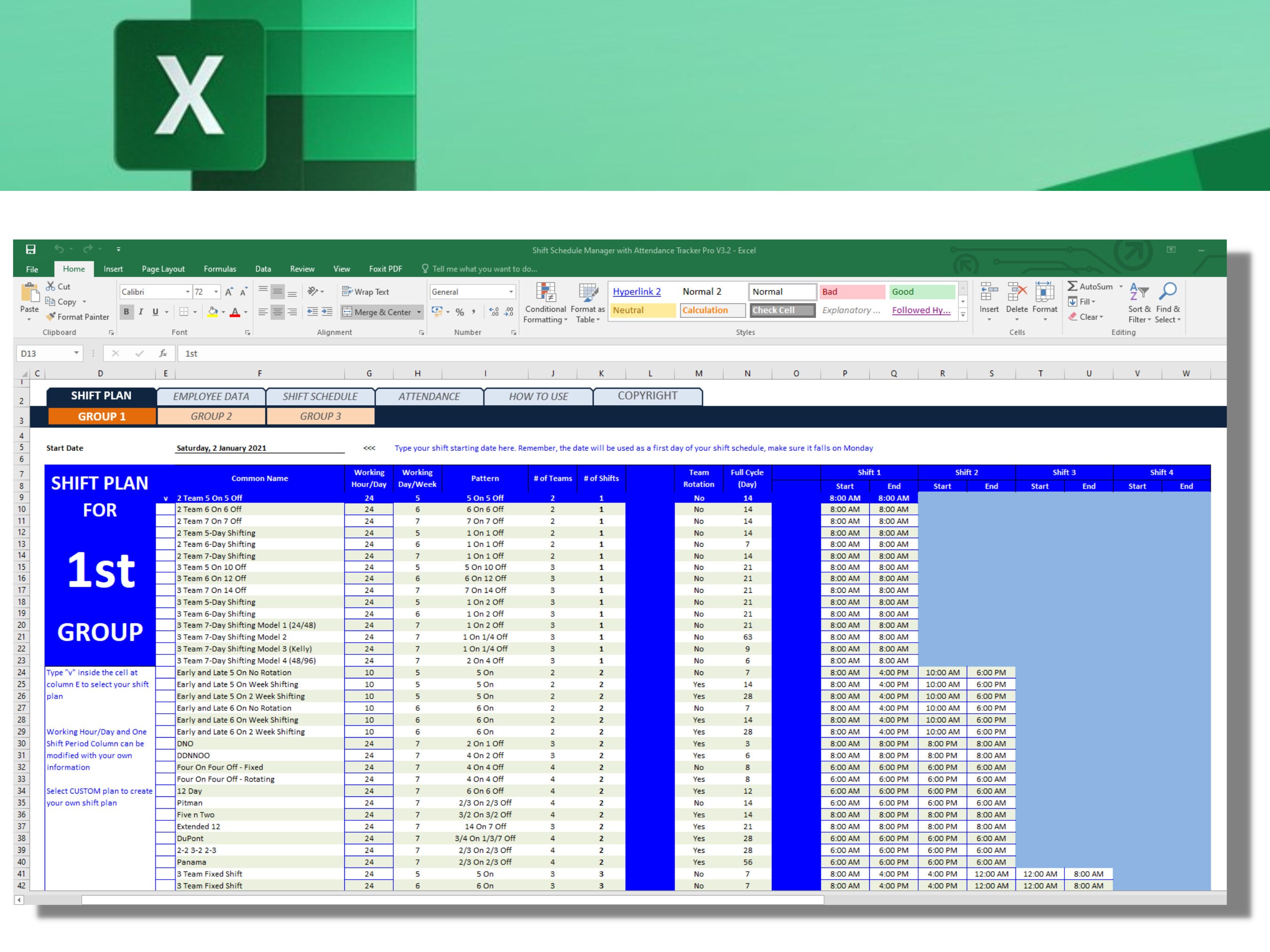
Task: Switch to the Formulas ribbon tab
Action: [220, 268]
